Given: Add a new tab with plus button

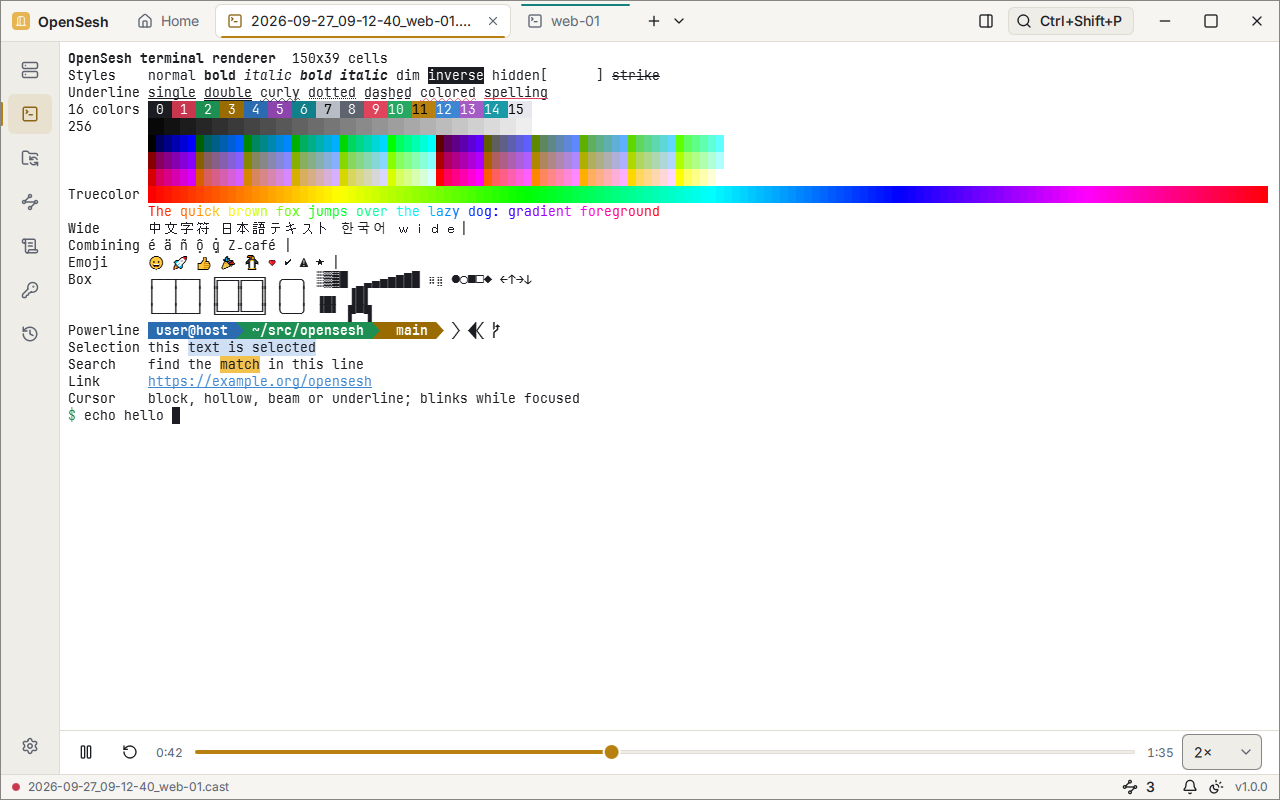Looking at the screenshot, I should point(654,21).
